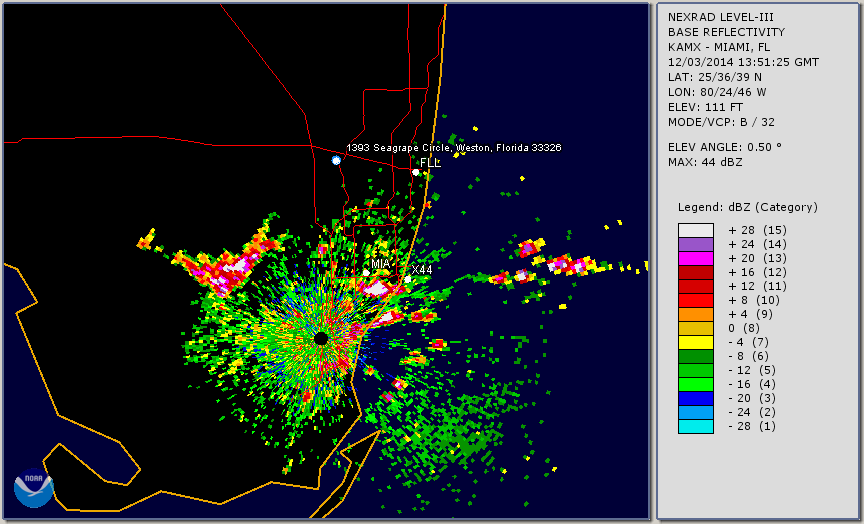Image resolution: width=864 pixels, height=524 pixels.
Task: Click the 'BASE REFLECTIVITY' product text
Action: point(726,33)
